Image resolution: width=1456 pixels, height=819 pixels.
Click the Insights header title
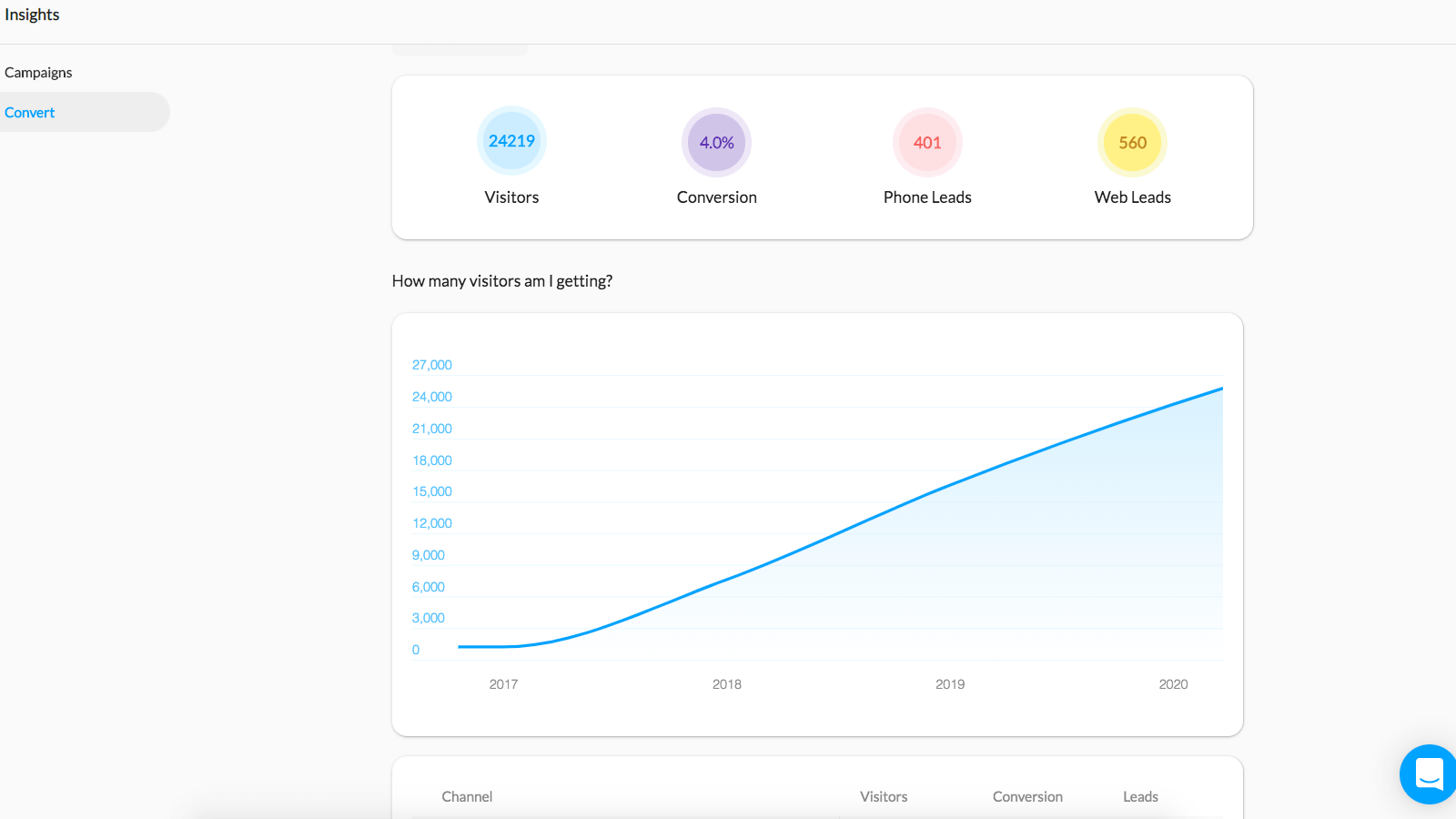click(32, 15)
